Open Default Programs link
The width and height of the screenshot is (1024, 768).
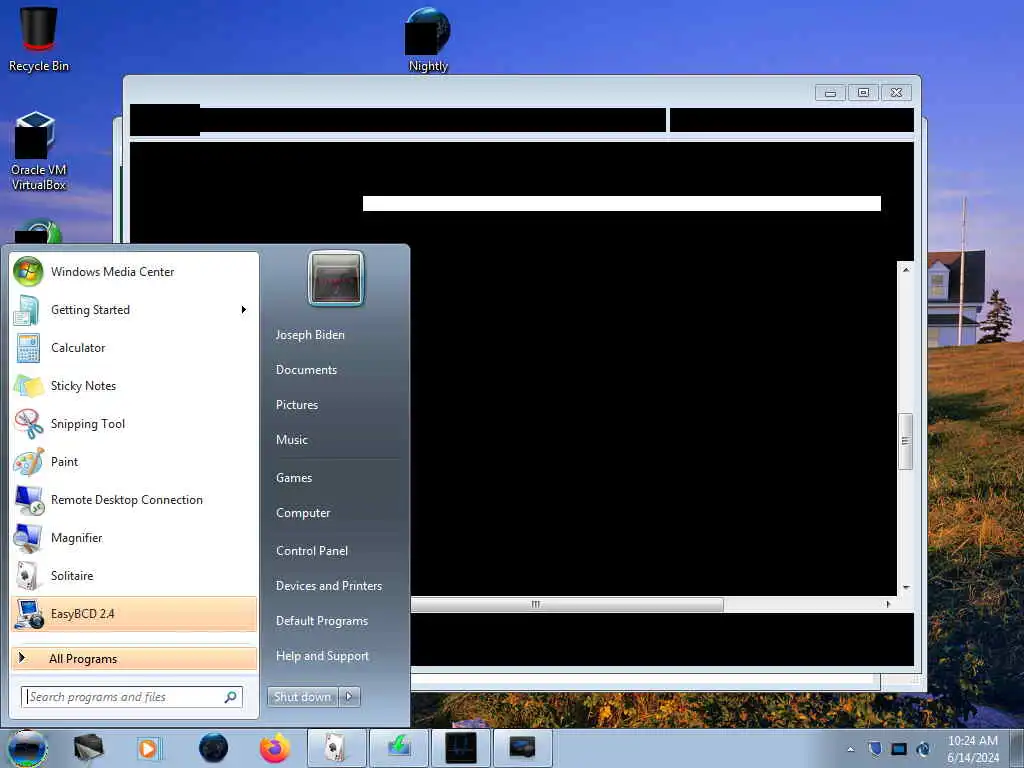pos(322,620)
